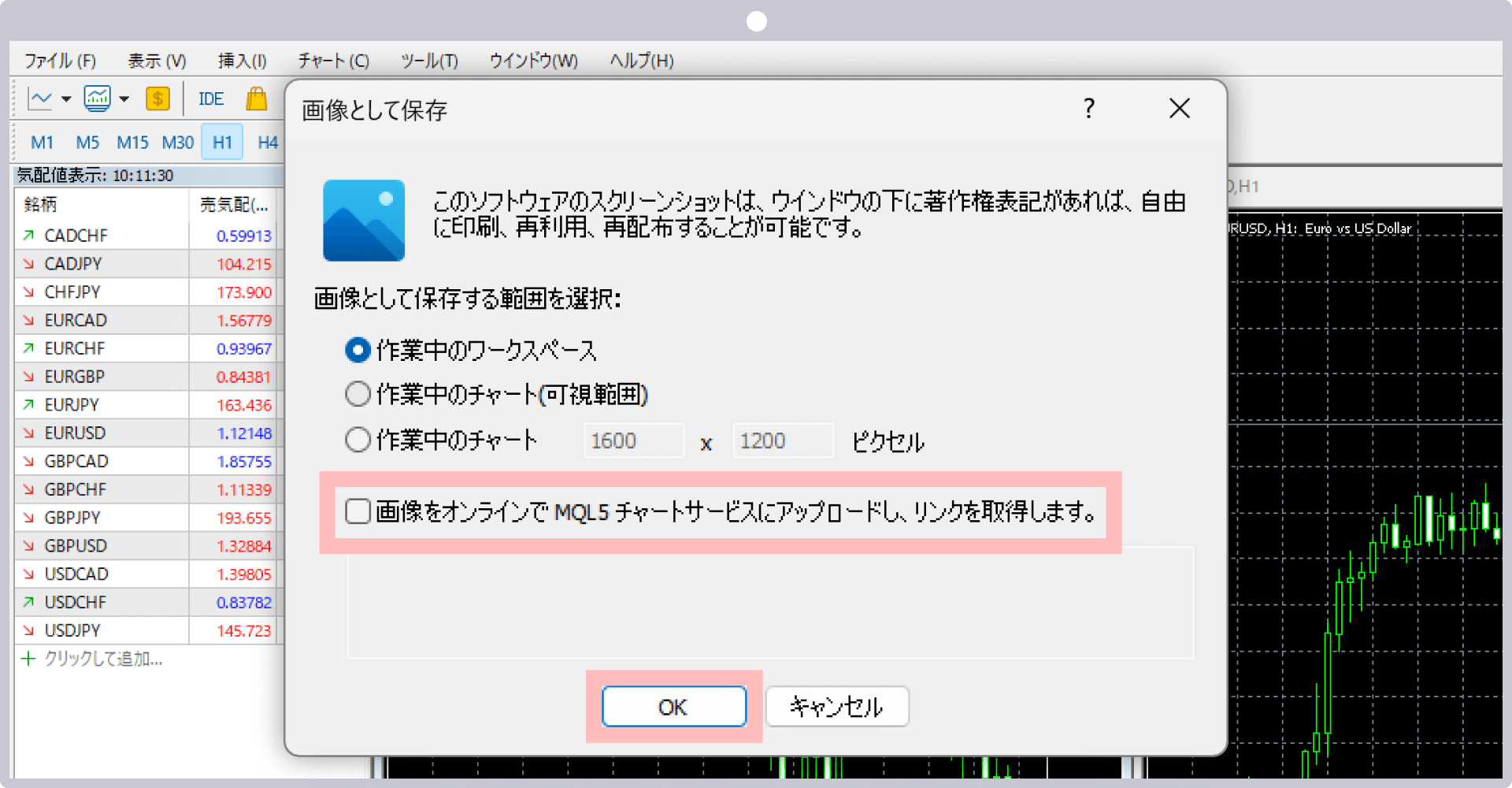
Task: Switch chart timeframe to M5
Action: (87, 142)
